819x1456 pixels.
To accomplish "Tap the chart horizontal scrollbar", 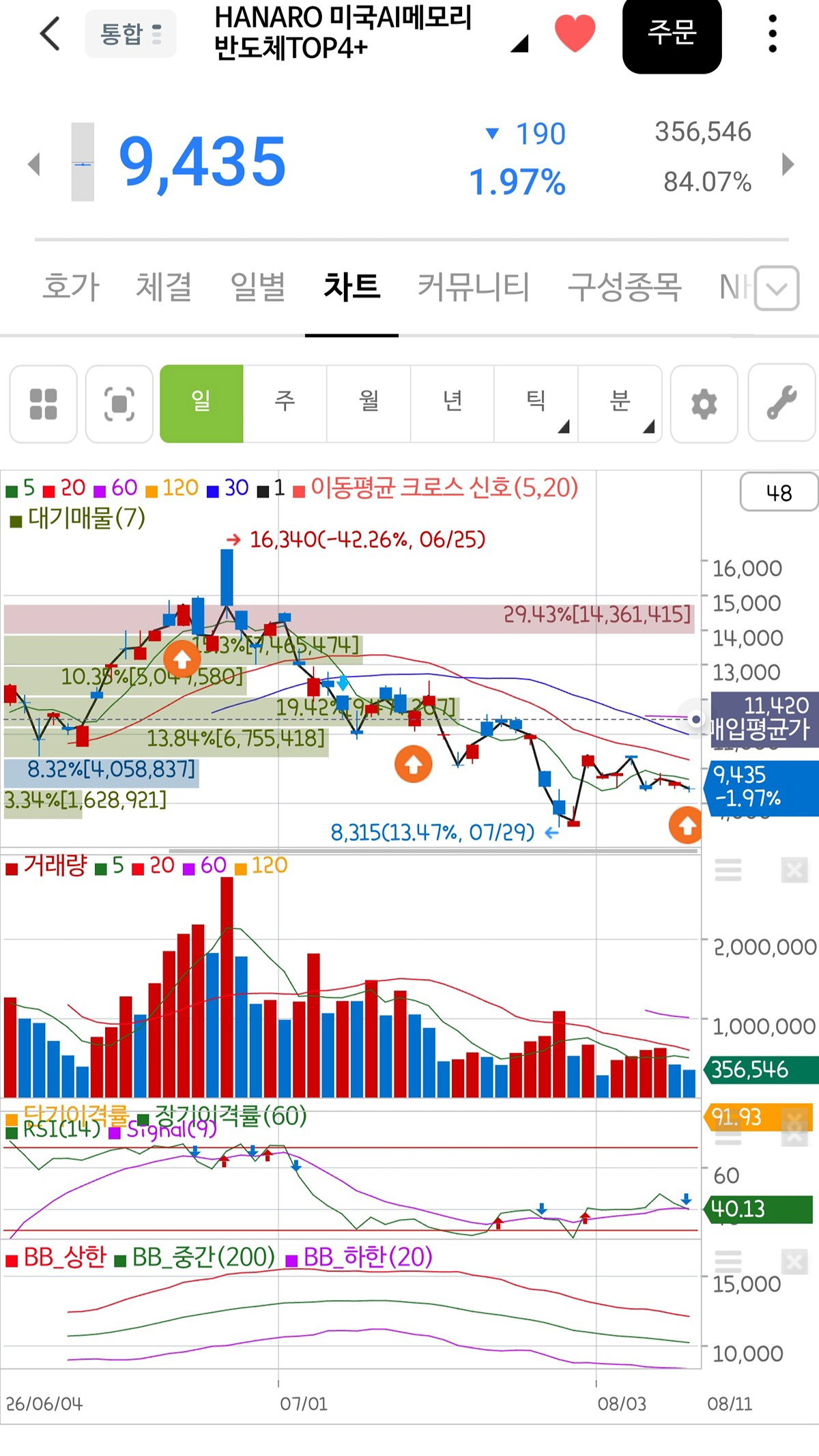I will coord(434,851).
